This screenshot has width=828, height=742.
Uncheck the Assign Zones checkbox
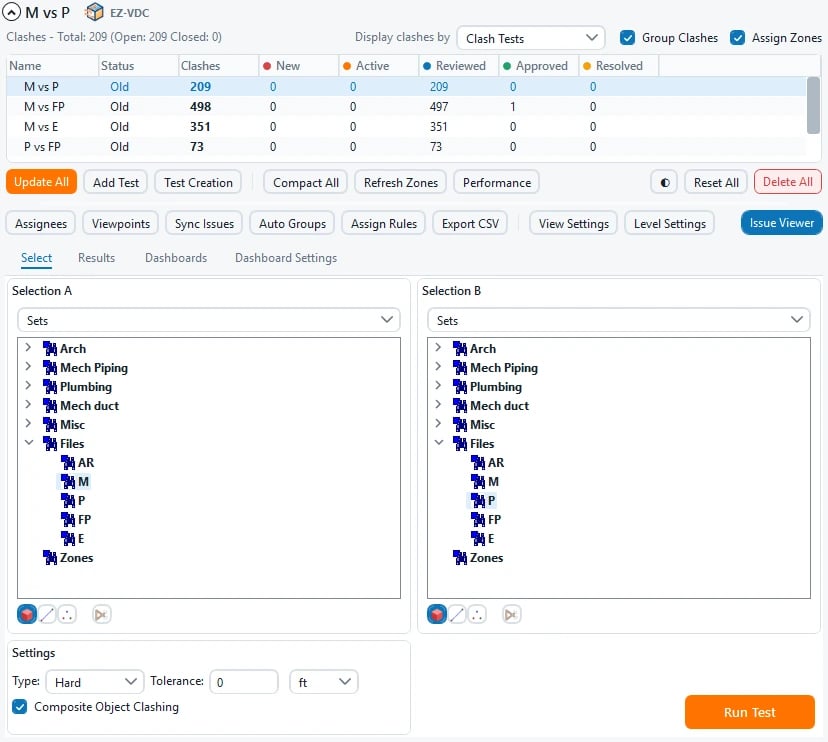click(x=737, y=37)
